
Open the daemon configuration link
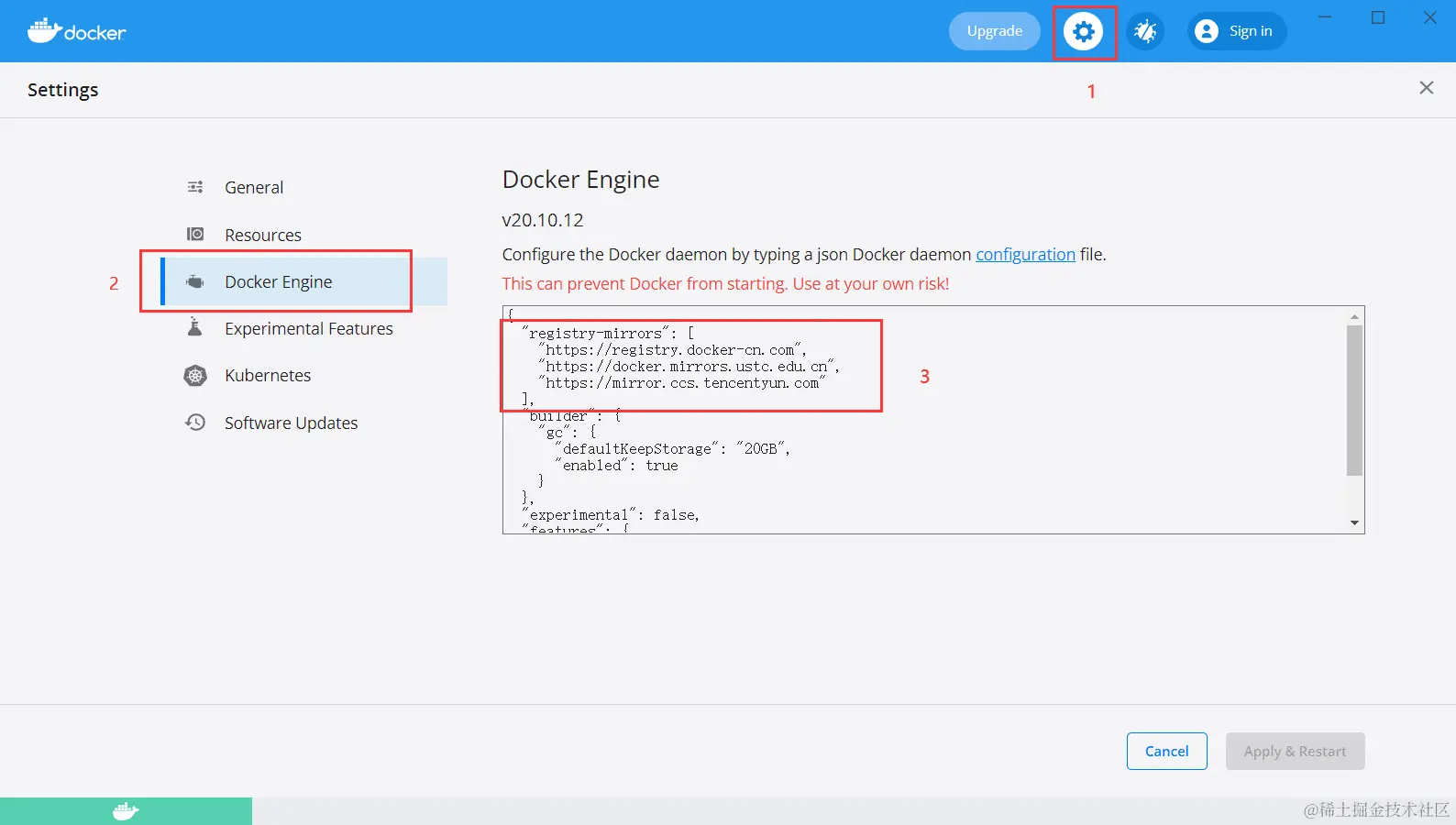[x=1025, y=254]
